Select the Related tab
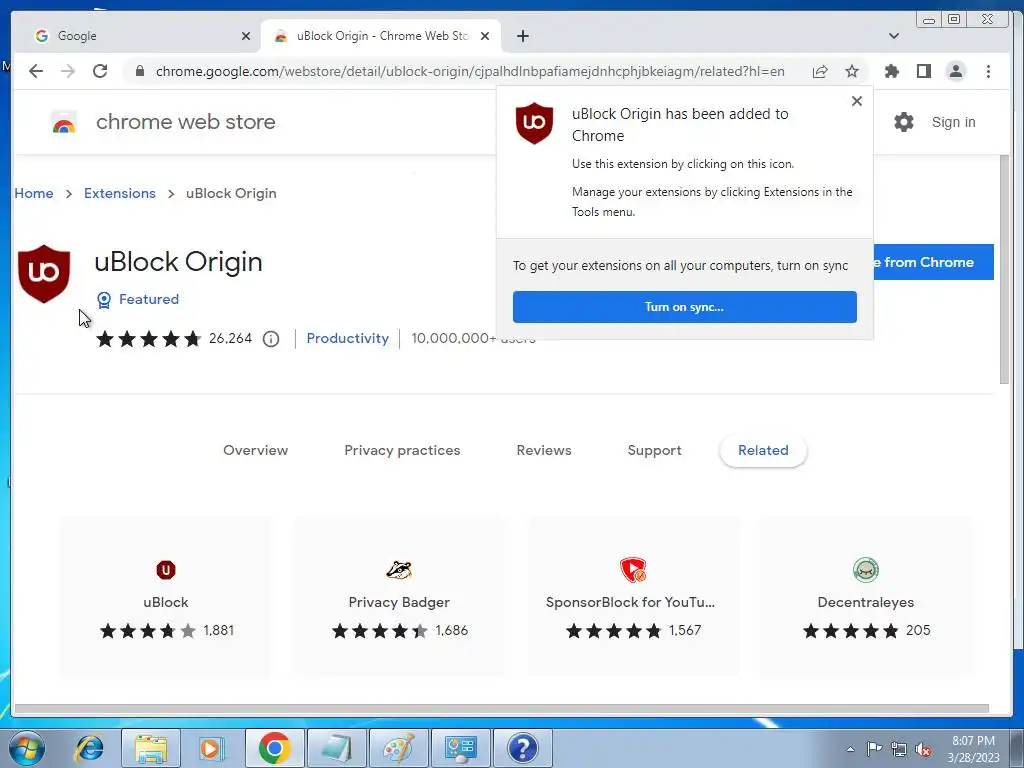1024x768 pixels. [x=763, y=450]
